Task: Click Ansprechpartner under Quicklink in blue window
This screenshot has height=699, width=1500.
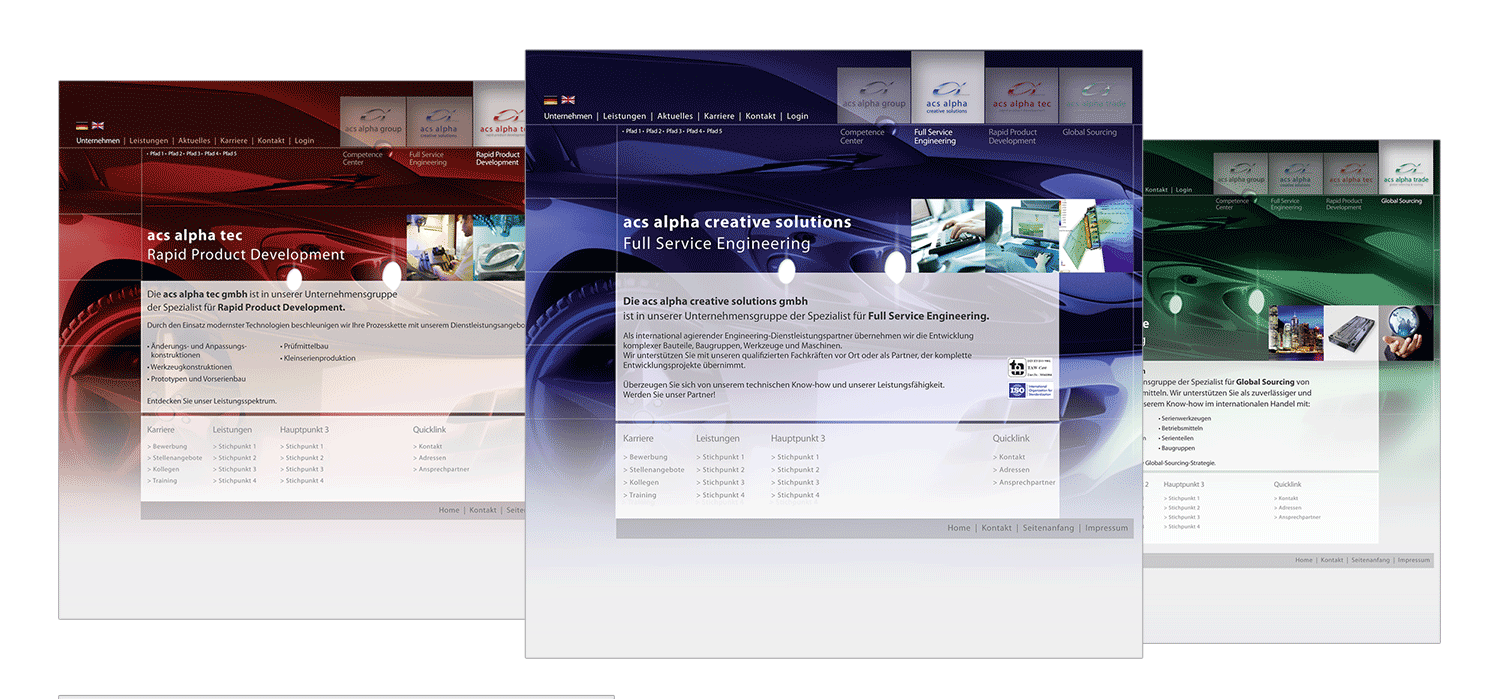Action: [1024, 483]
